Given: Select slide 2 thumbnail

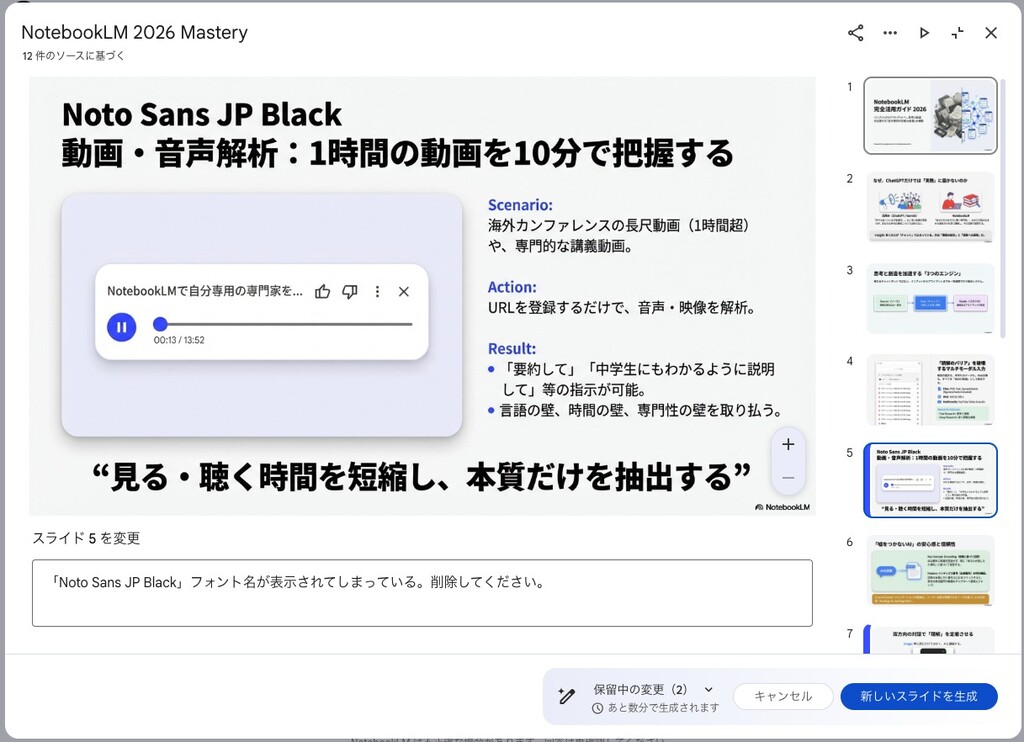Looking at the screenshot, I should pyautogui.click(x=931, y=207).
